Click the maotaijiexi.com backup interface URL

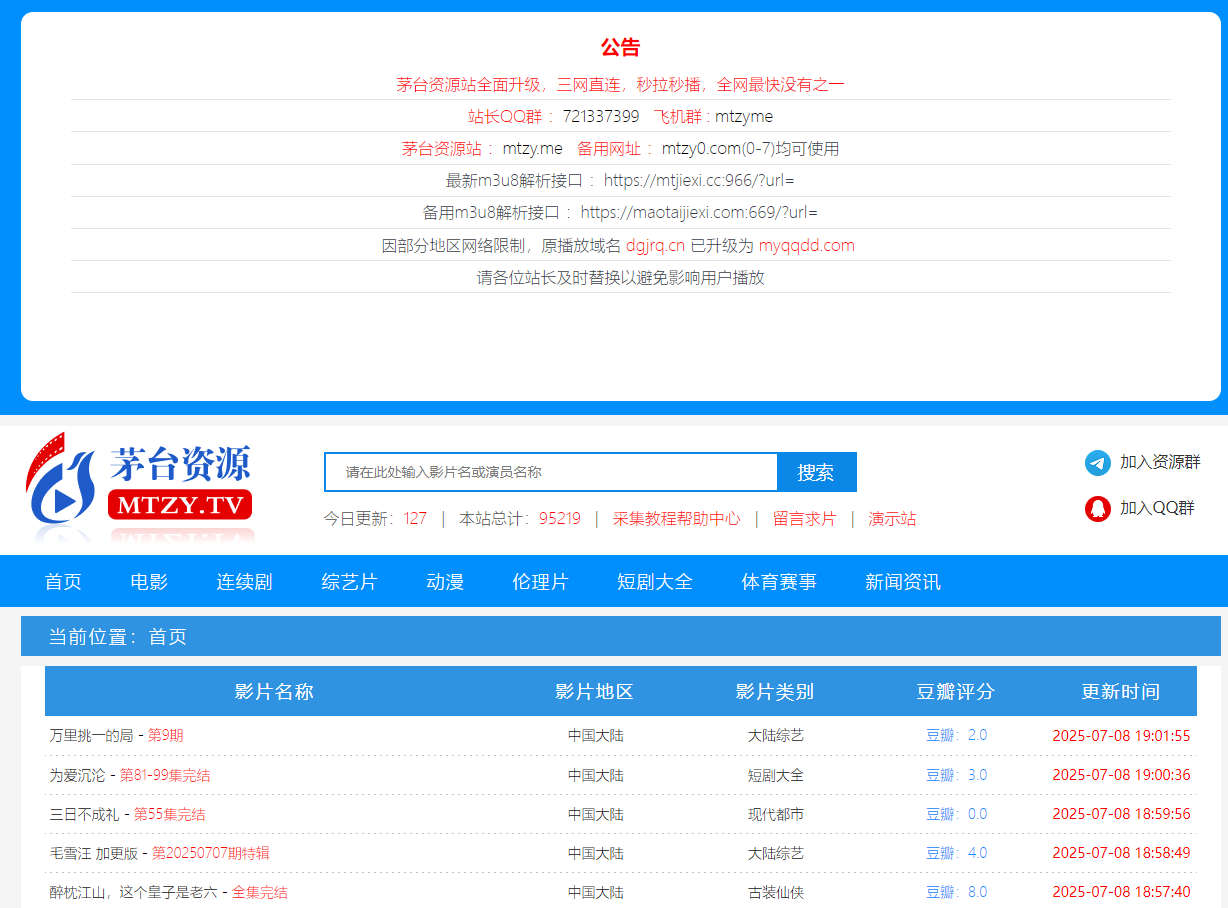pyautogui.click(x=699, y=213)
